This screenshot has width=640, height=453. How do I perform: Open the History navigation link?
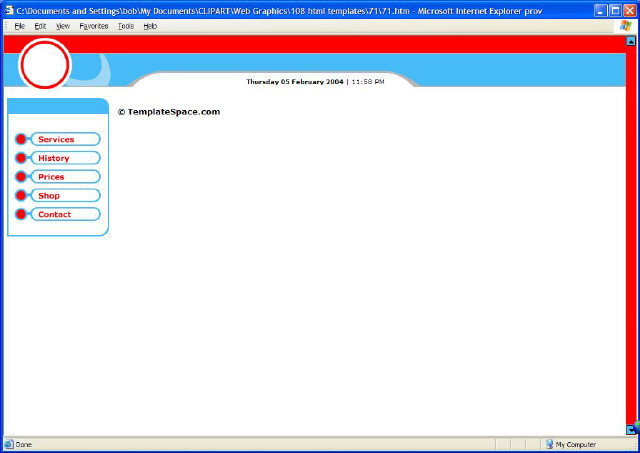(x=54, y=158)
